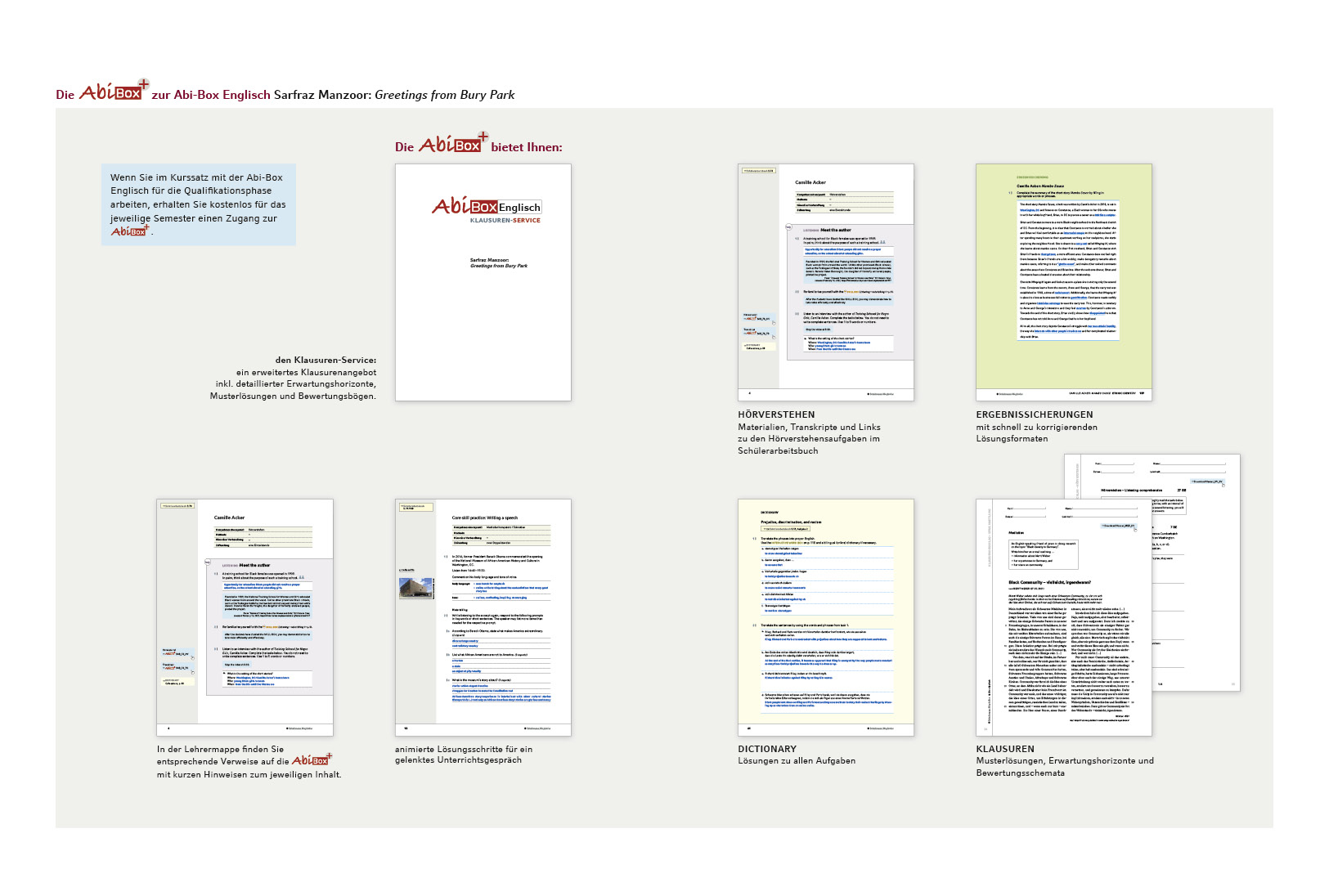Click the small AbiBox logo in the blue info box
This screenshot has height=896, width=1329.
(x=130, y=231)
